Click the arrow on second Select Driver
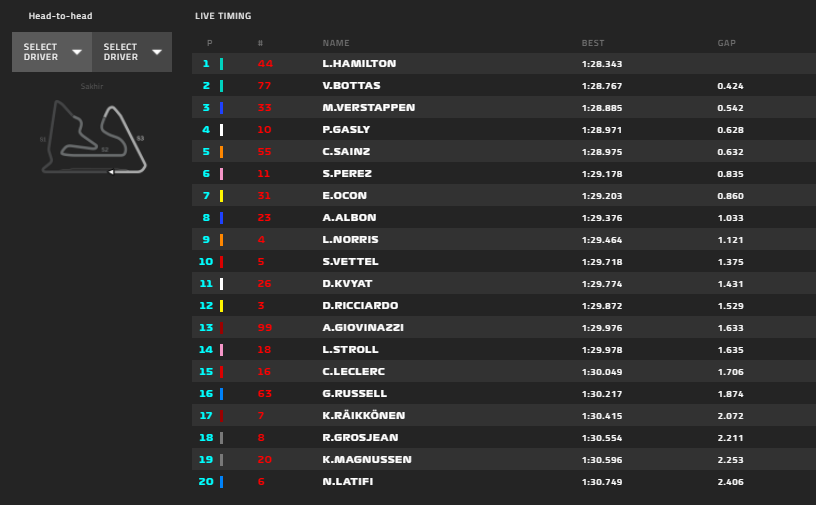The height and width of the screenshot is (505, 816). pos(157,52)
